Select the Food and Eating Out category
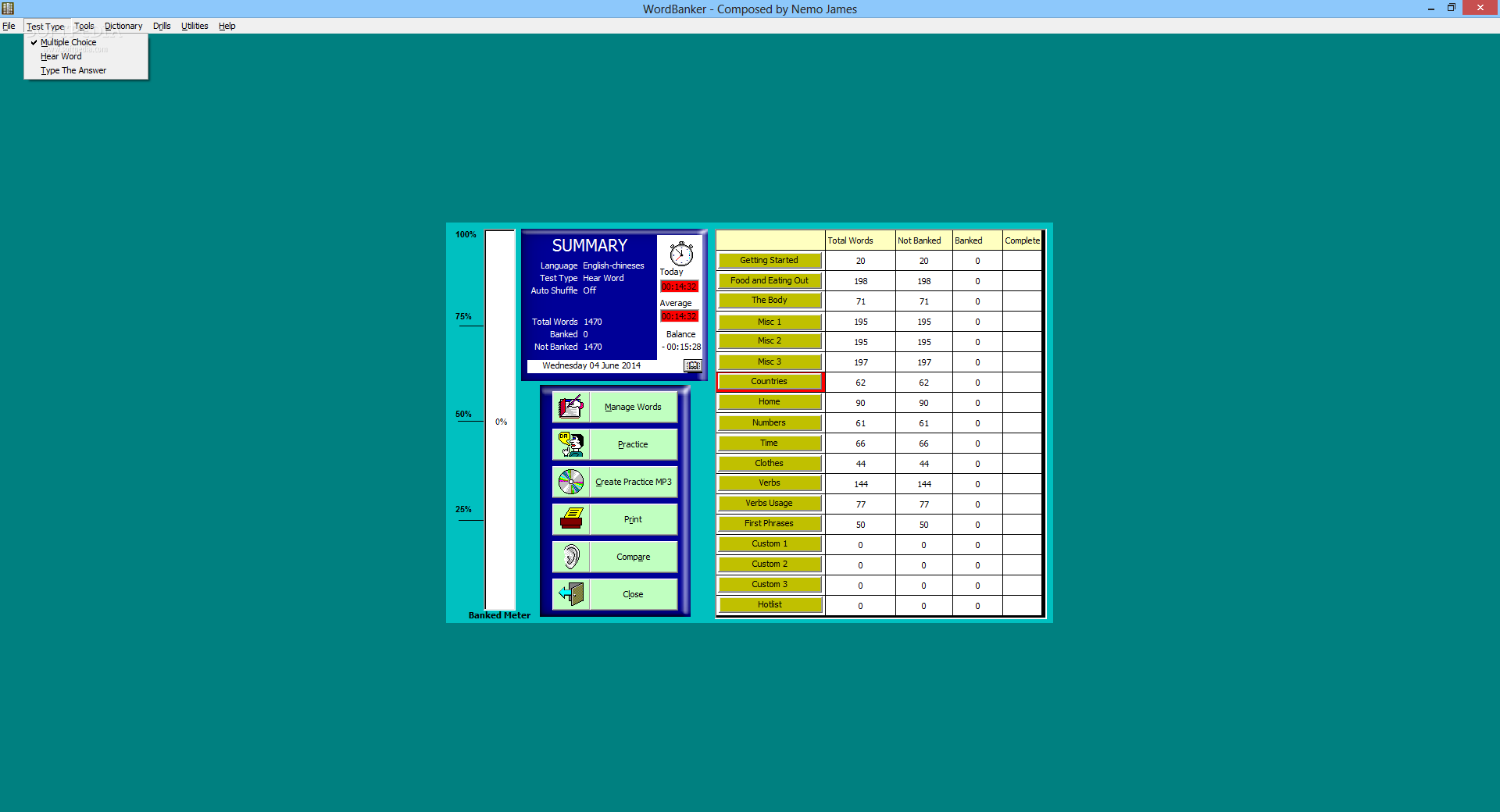 tap(770, 280)
